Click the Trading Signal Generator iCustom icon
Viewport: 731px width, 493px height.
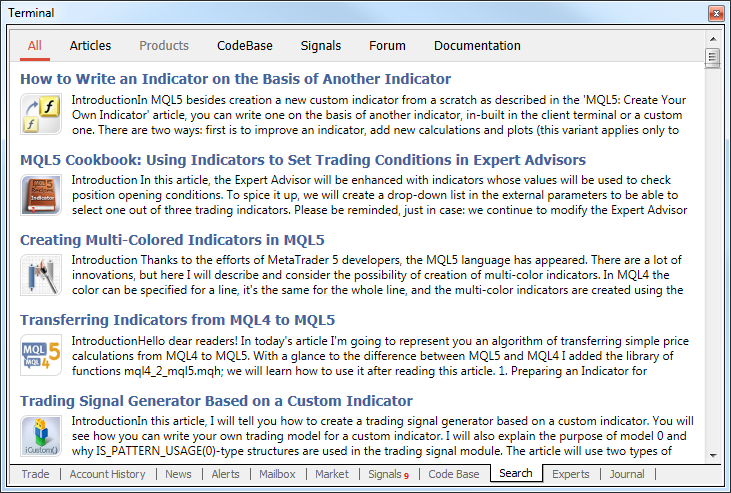tap(41, 436)
